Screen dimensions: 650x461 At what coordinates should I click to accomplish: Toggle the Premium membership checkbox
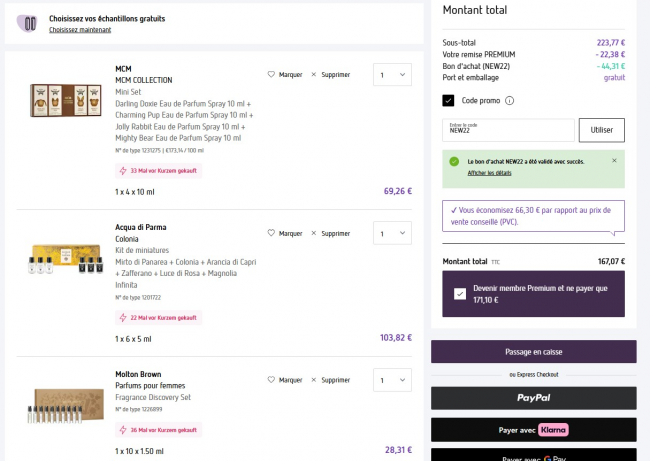[x=459, y=294]
